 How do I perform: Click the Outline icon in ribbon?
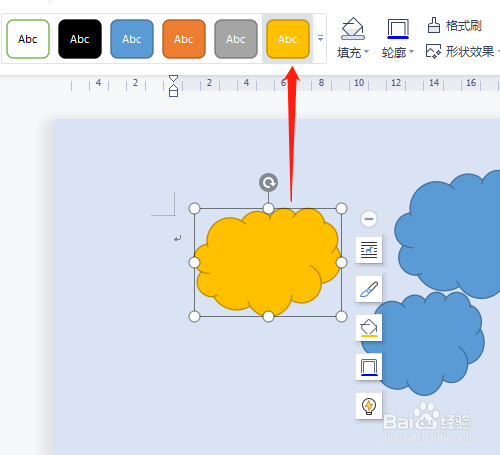[x=398, y=29]
